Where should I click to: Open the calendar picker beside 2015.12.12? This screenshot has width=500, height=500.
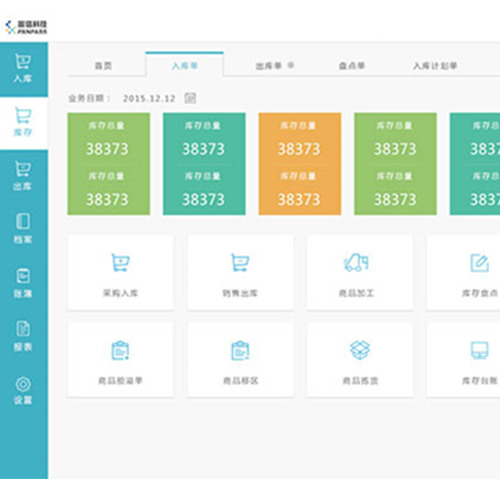pos(190,98)
